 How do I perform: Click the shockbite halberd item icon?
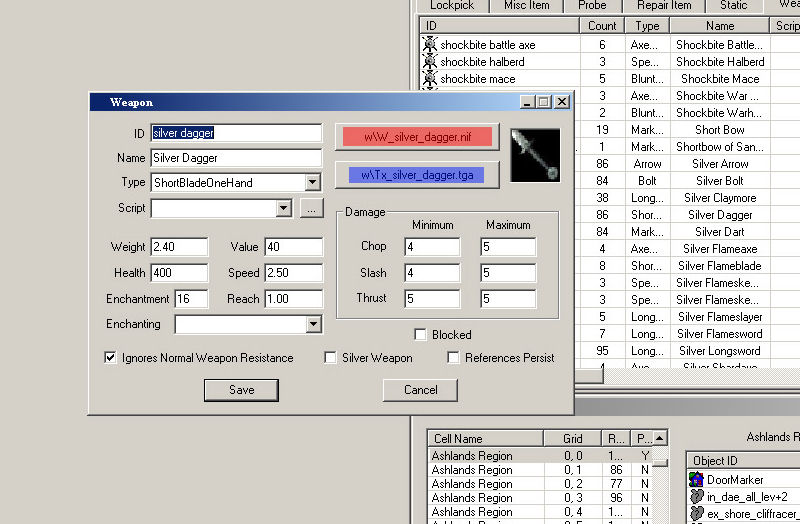pos(430,62)
